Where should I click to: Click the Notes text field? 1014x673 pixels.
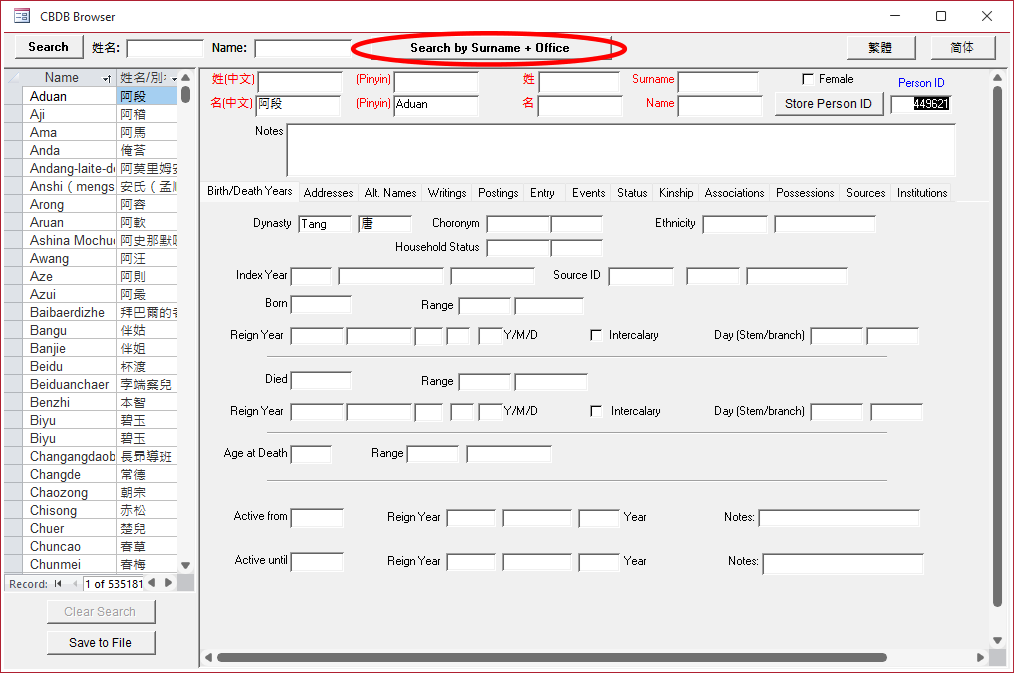point(620,150)
